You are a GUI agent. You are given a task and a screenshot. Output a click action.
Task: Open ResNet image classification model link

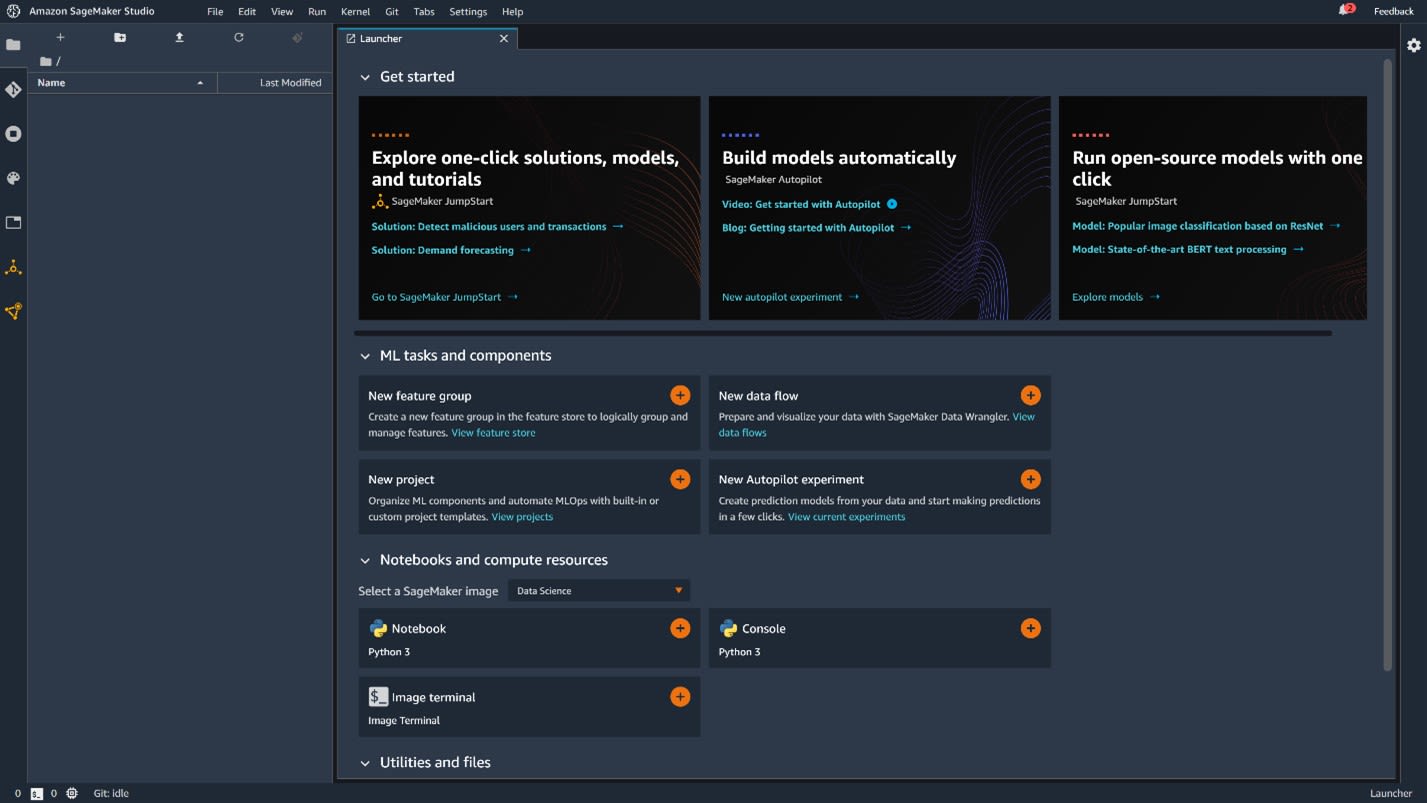pos(1206,226)
